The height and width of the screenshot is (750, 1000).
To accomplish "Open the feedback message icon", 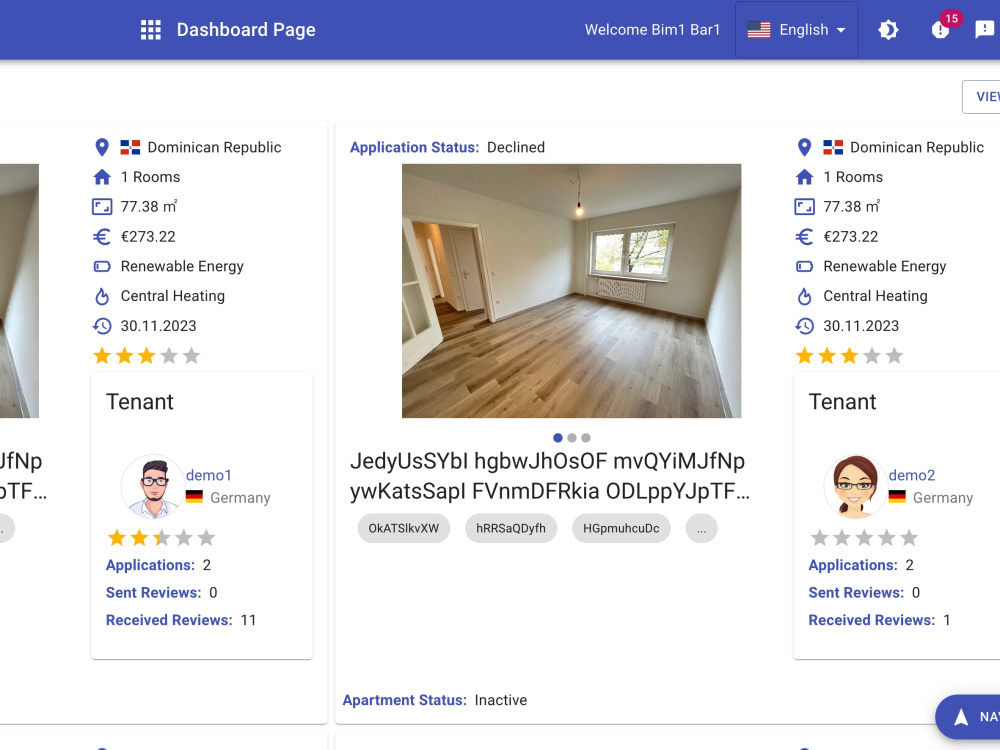I will coord(985,29).
